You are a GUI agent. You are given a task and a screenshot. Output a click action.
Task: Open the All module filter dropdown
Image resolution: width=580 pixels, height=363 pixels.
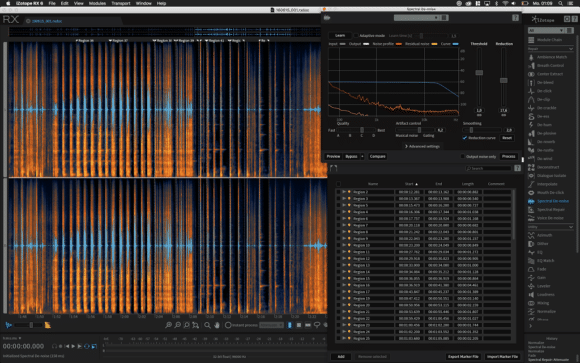(x=546, y=30)
